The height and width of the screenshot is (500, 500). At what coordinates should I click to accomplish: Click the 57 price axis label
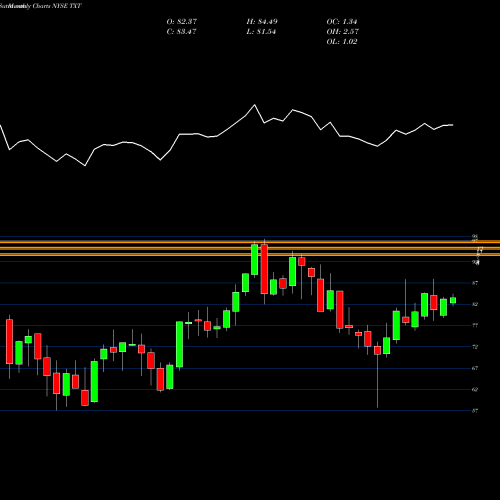pyautogui.click(x=475, y=411)
